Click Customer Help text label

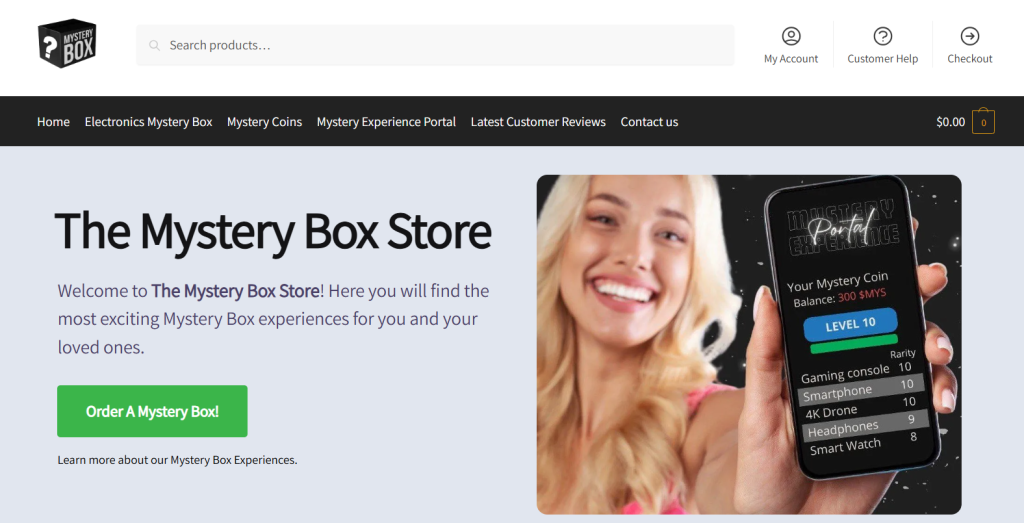tap(882, 59)
